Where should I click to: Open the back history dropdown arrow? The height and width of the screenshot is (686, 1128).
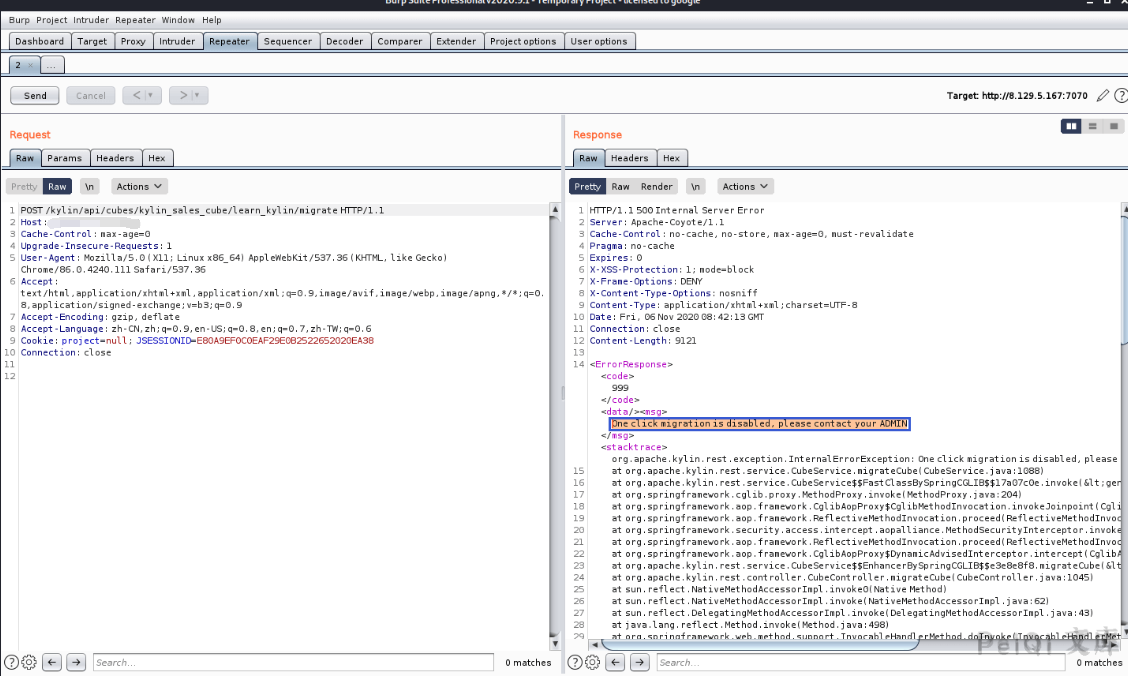(150, 96)
